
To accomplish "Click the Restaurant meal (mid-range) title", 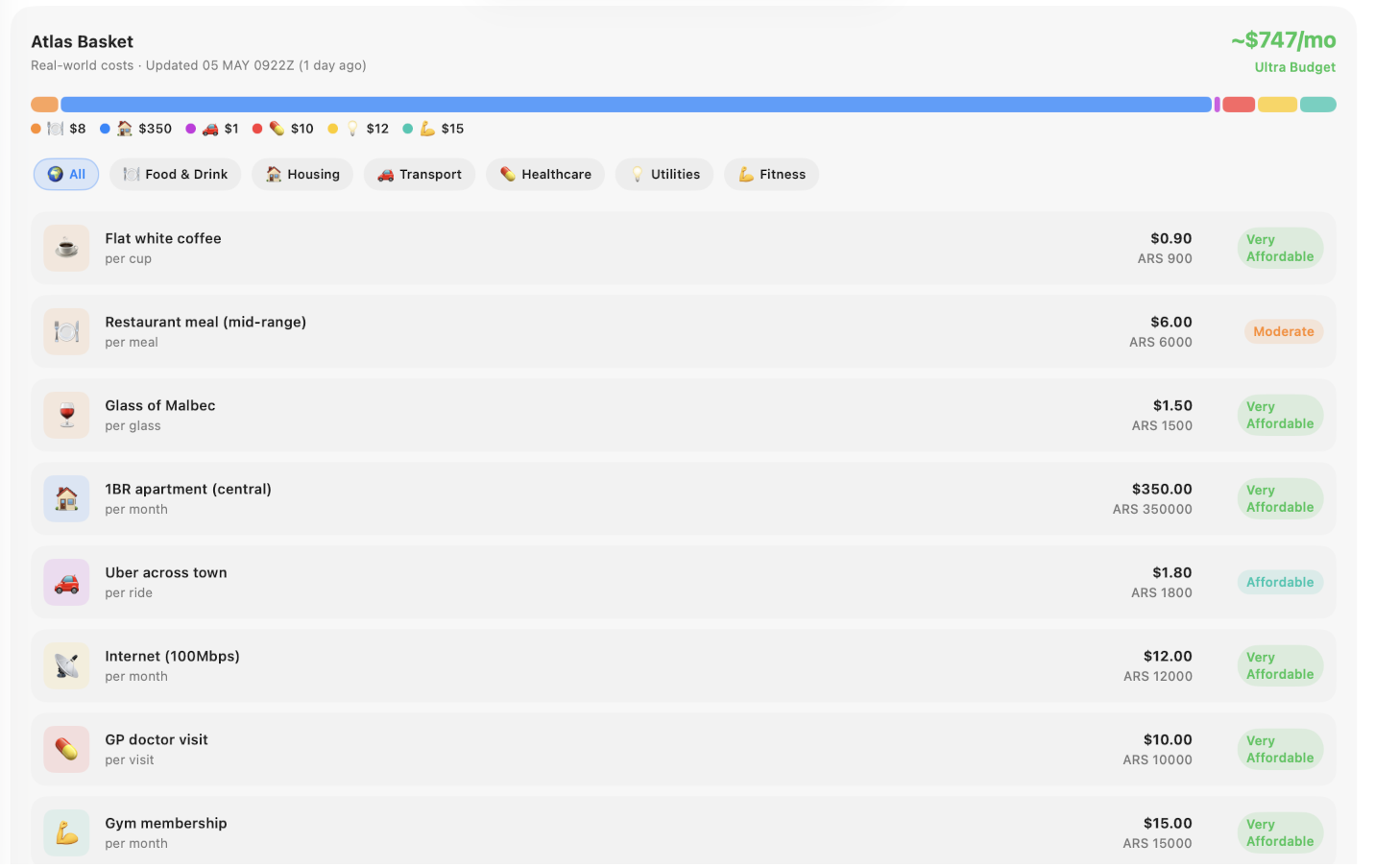I will tap(205, 322).
